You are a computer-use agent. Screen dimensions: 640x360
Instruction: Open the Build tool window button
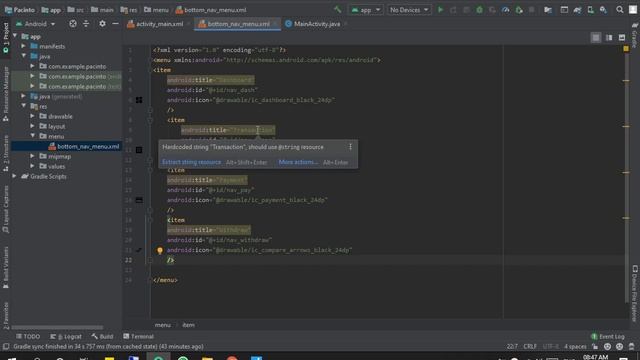tap(102, 336)
